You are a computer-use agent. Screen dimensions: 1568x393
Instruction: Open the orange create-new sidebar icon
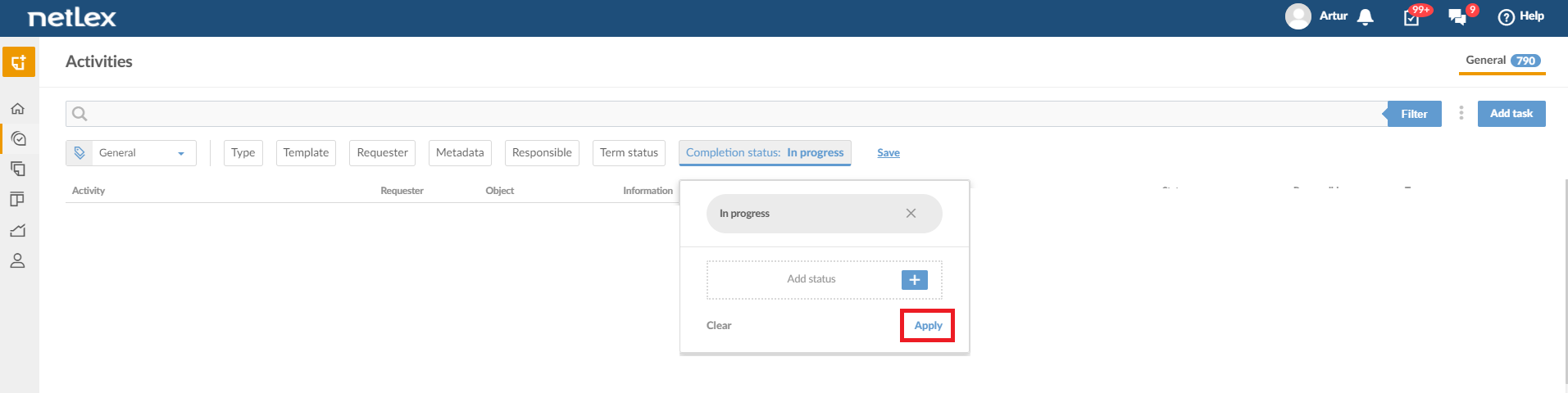pyautogui.click(x=19, y=62)
